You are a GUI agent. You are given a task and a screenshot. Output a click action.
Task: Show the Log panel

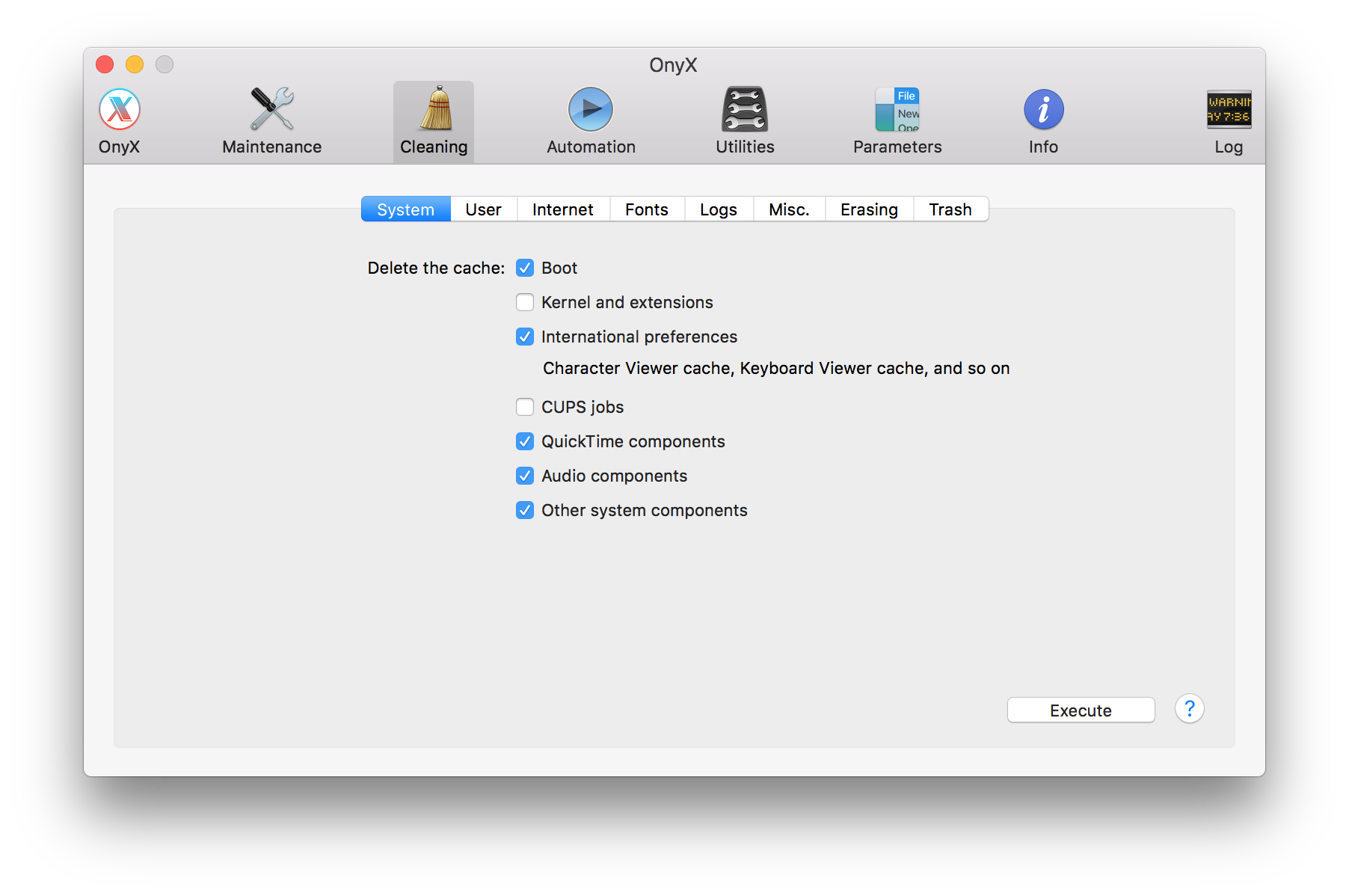click(x=1229, y=121)
